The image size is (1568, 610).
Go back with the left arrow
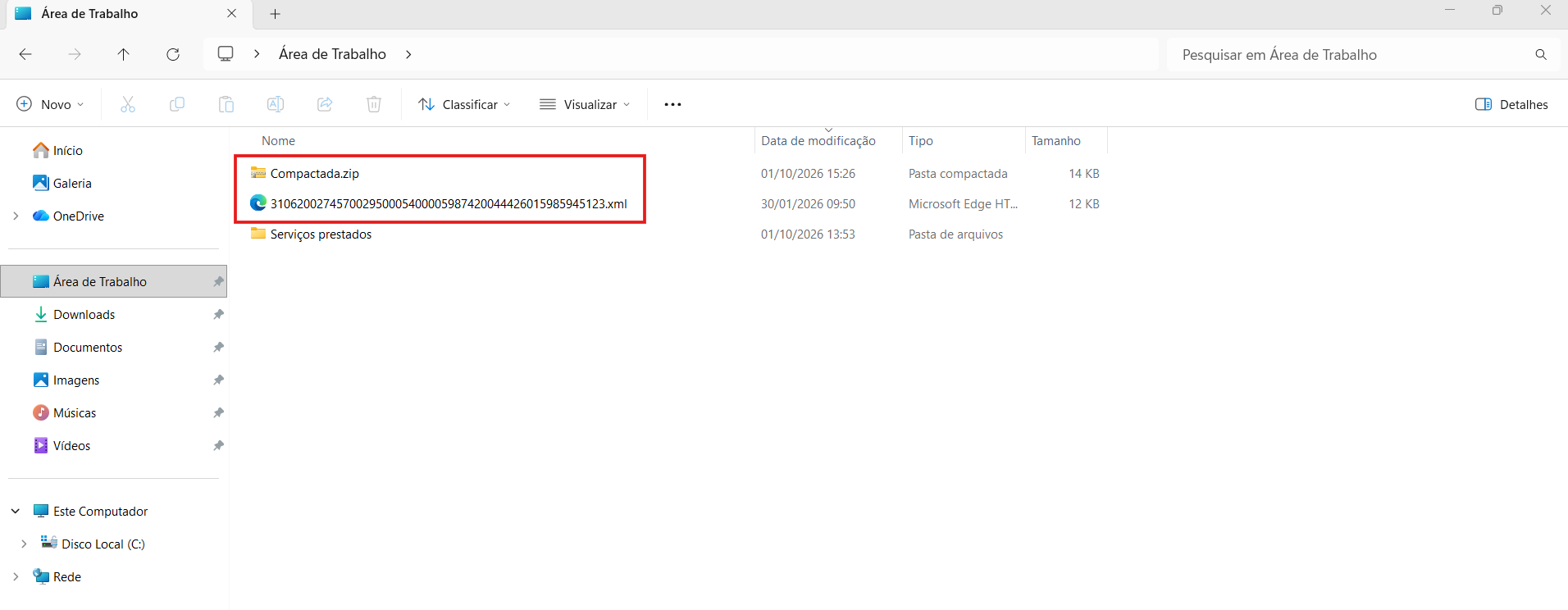(x=25, y=54)
